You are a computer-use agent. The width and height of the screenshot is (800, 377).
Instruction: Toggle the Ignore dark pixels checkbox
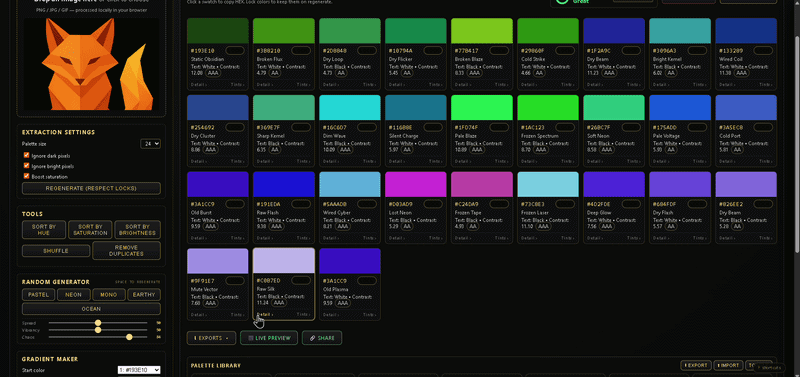tap(27, 155)
